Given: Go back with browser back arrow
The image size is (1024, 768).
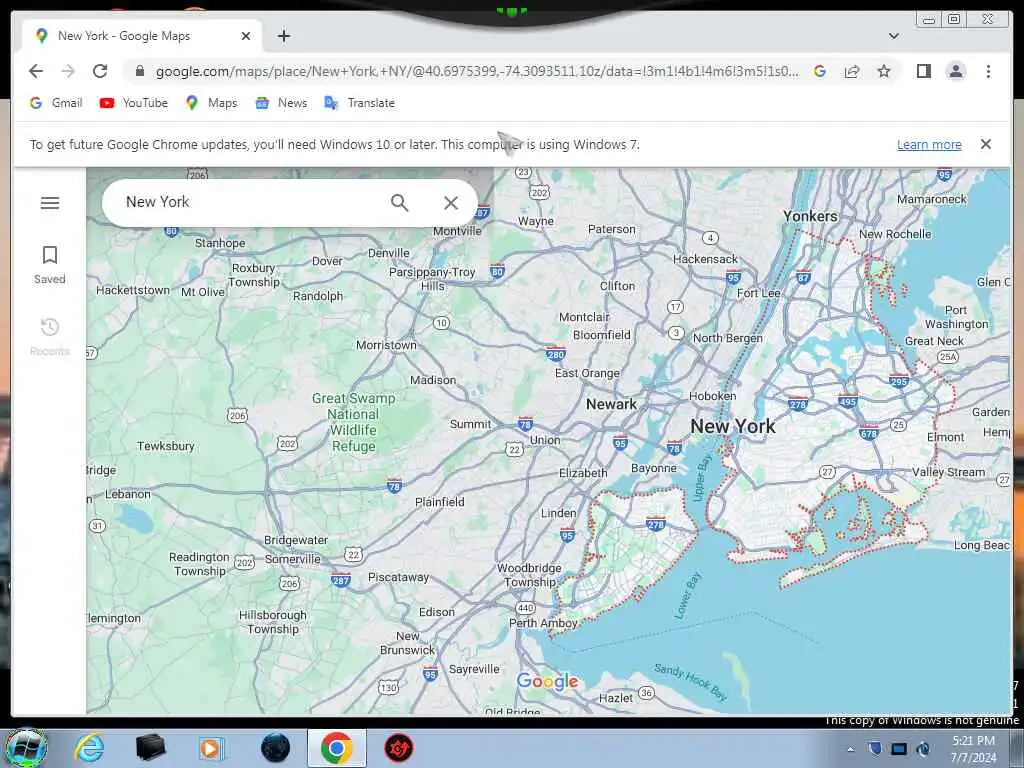Looking at the screenshot, I should click(36, 71).
